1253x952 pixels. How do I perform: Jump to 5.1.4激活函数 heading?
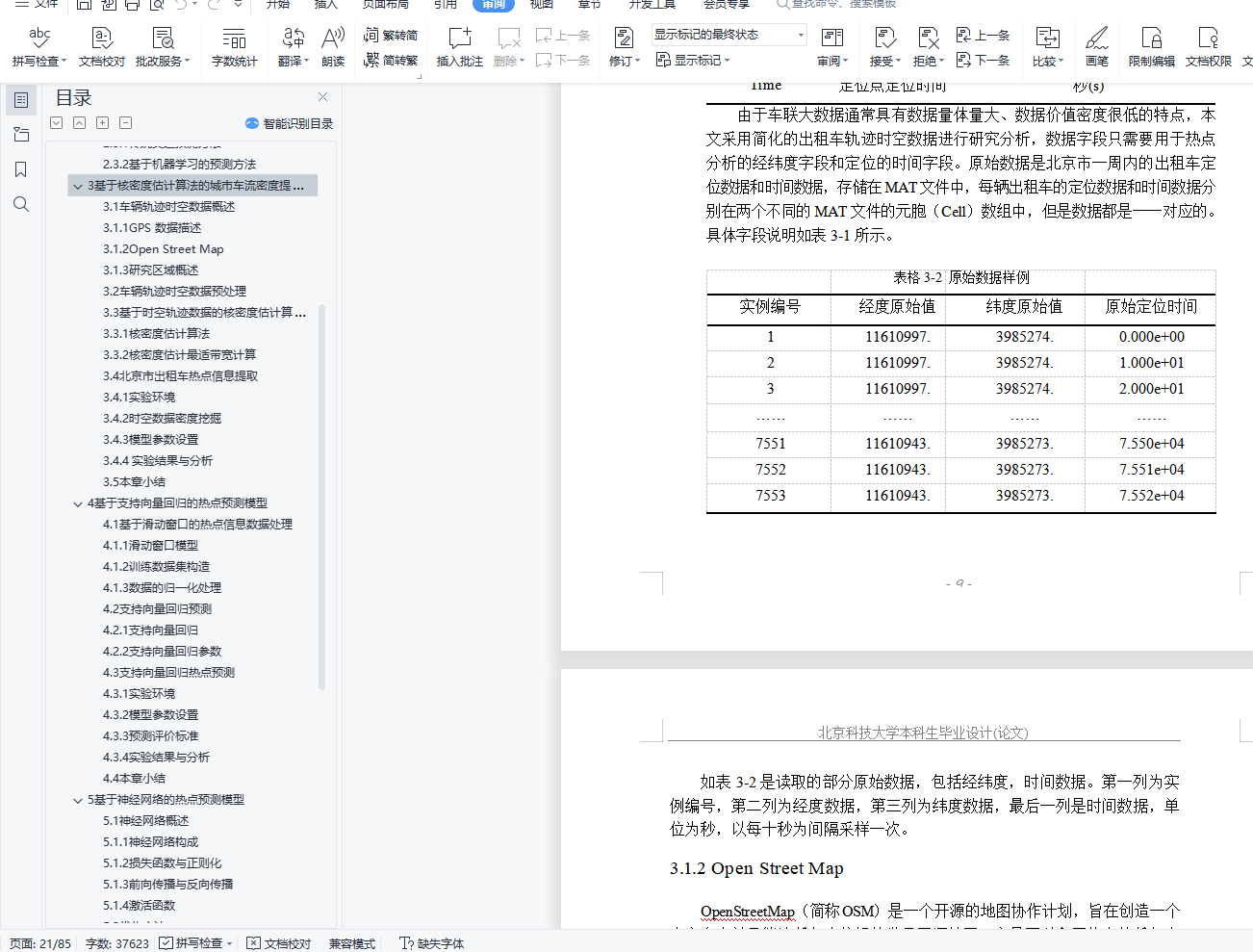click(x=140, y=906)
